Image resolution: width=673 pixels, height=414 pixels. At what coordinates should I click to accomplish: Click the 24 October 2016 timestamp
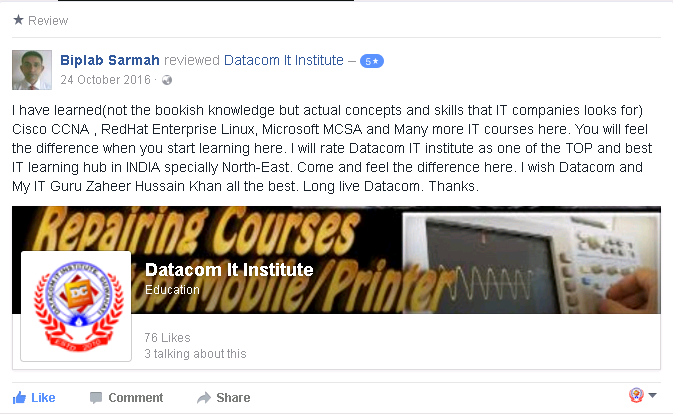pos(106,80)
